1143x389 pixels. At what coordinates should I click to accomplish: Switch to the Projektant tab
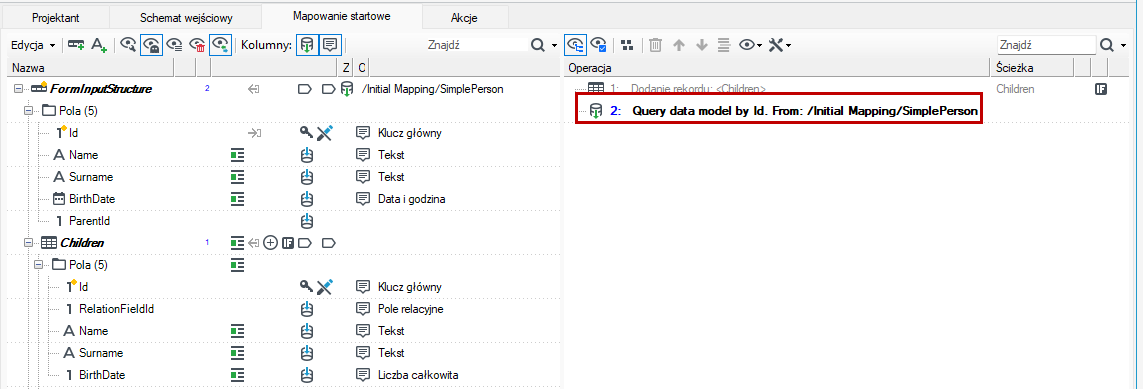coord(55,17)
